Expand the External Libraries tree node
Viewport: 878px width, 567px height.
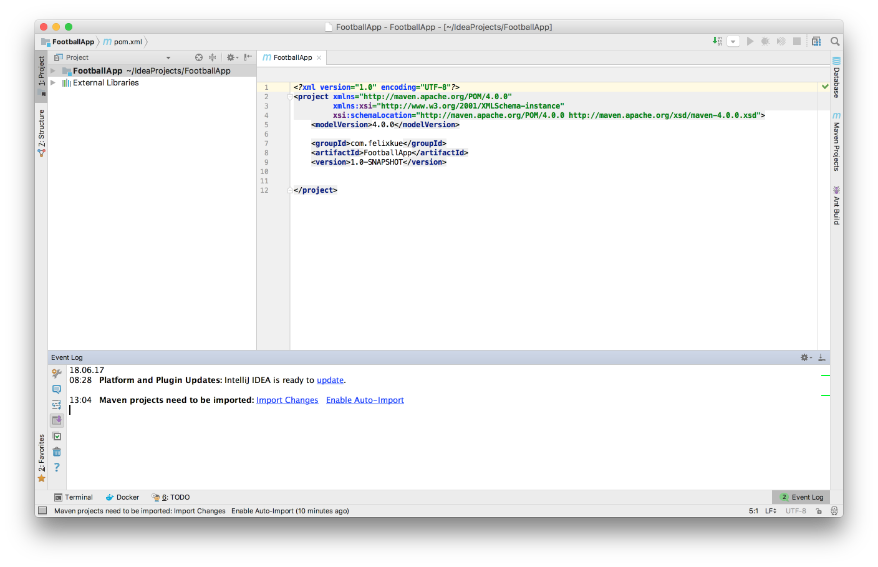[54, 83]
